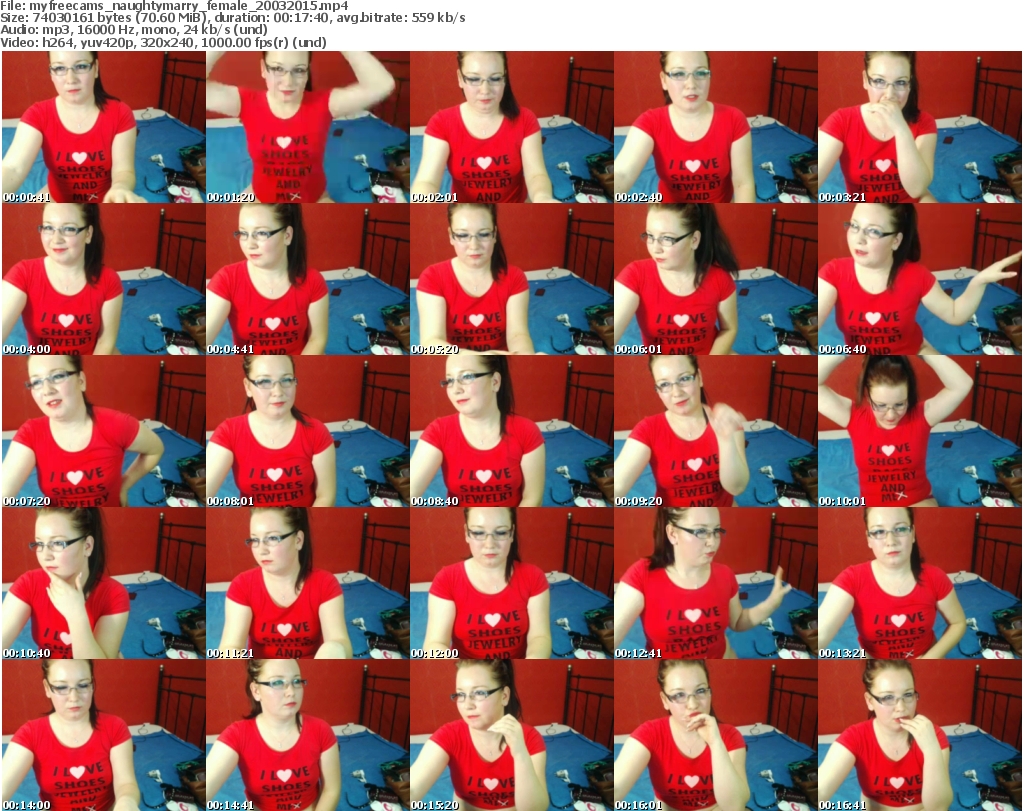Select the thumbnail stamped 00:14:00
The width and height of the screenshot is (1024, 811).
104,736
